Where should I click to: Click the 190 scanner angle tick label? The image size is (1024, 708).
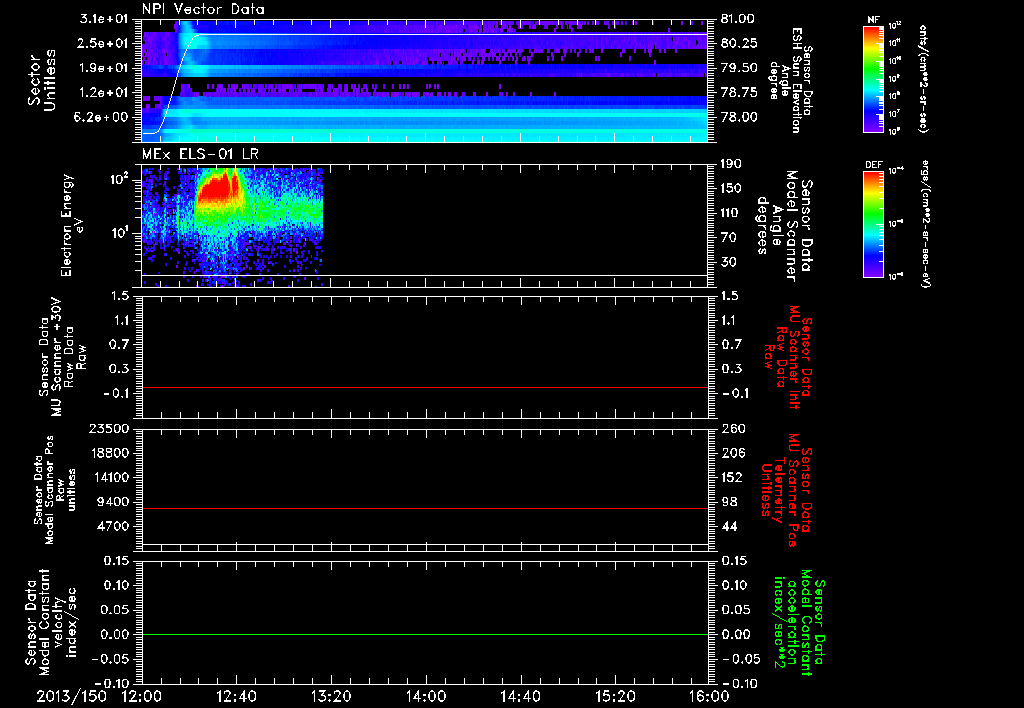tap(731, 164)
